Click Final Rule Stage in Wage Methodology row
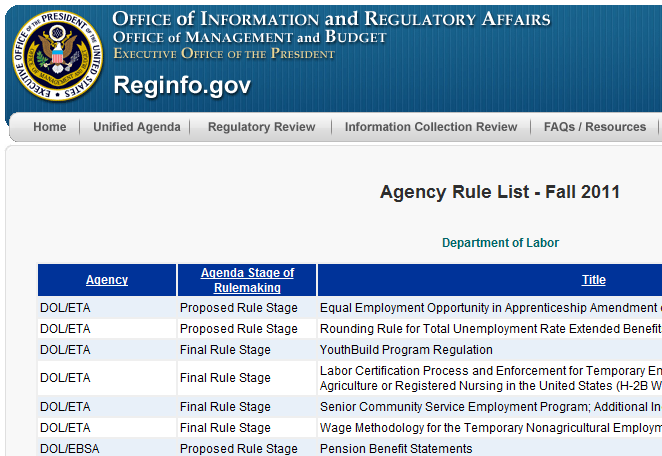 pyautogui.click(x=225, y=428)
